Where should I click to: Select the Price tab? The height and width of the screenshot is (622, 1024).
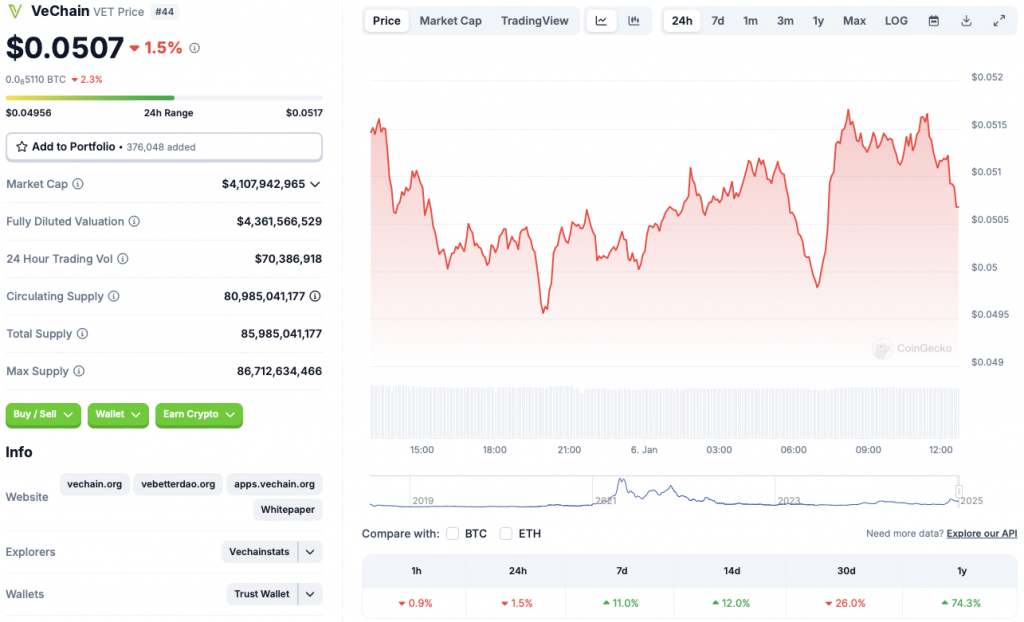(x=387, y=21)
